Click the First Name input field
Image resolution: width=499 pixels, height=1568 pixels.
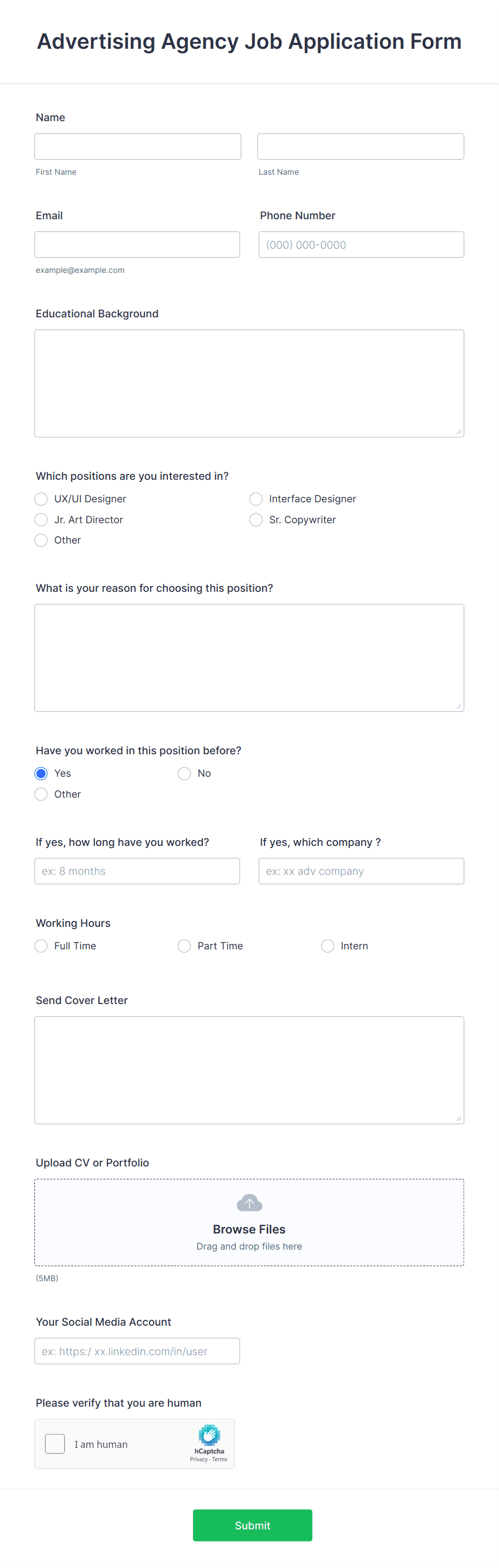coord(137,146)
